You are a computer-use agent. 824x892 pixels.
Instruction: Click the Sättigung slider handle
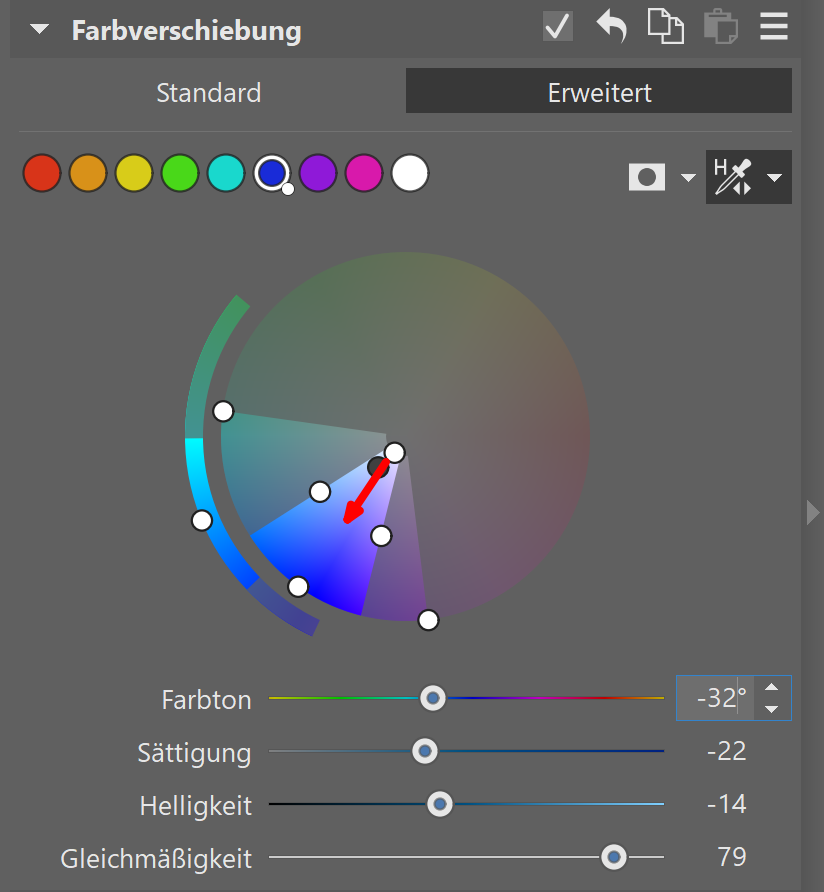pos(425,750)
